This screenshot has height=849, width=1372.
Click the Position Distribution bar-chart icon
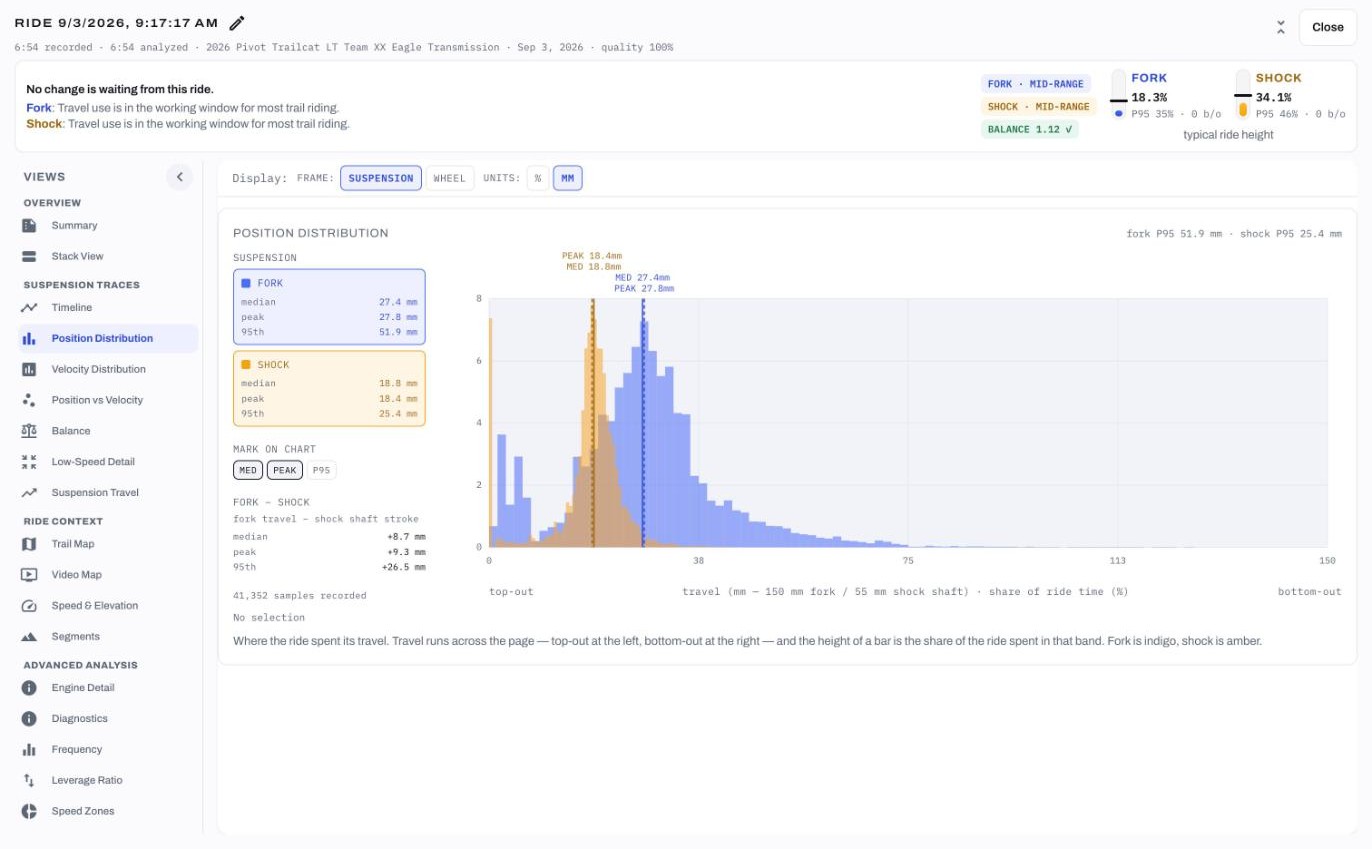click(x=29, y=339)
